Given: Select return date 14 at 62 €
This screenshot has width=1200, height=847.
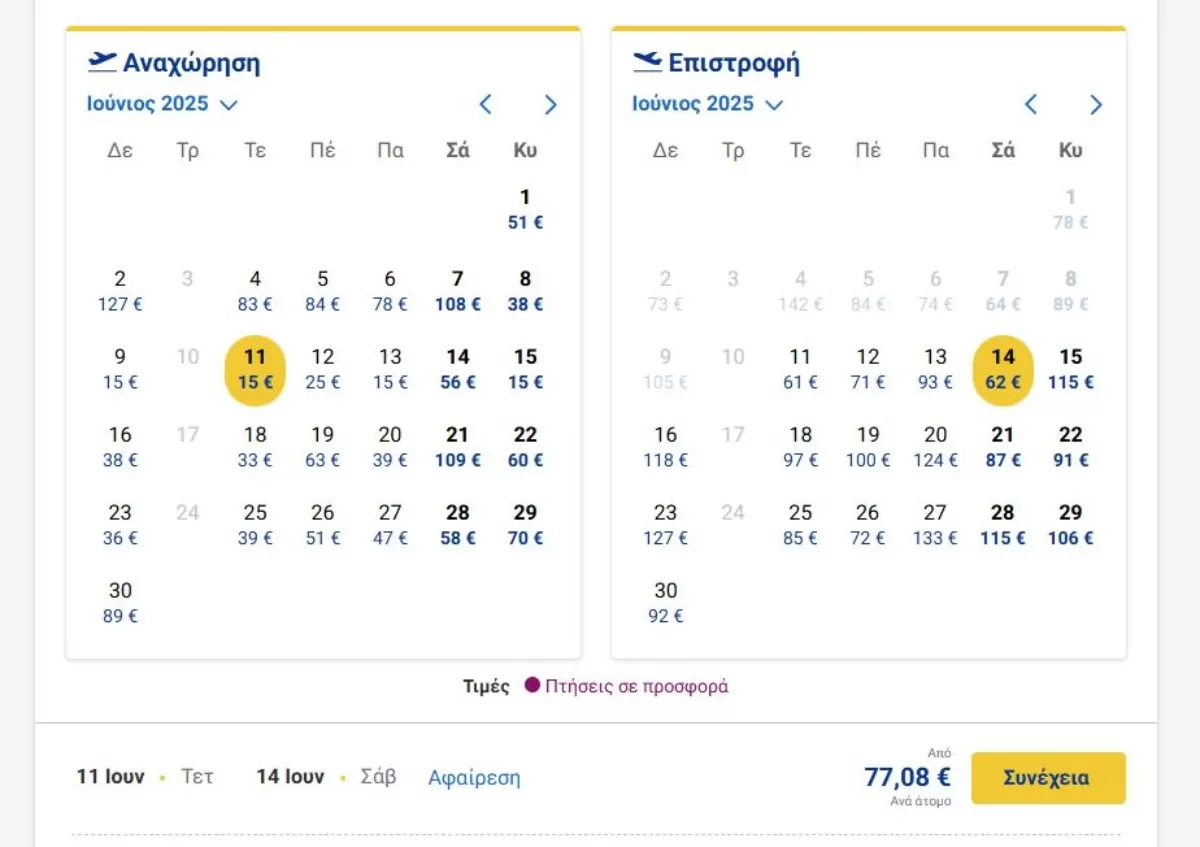Looking at the screenshot, I should [1003, 370].
